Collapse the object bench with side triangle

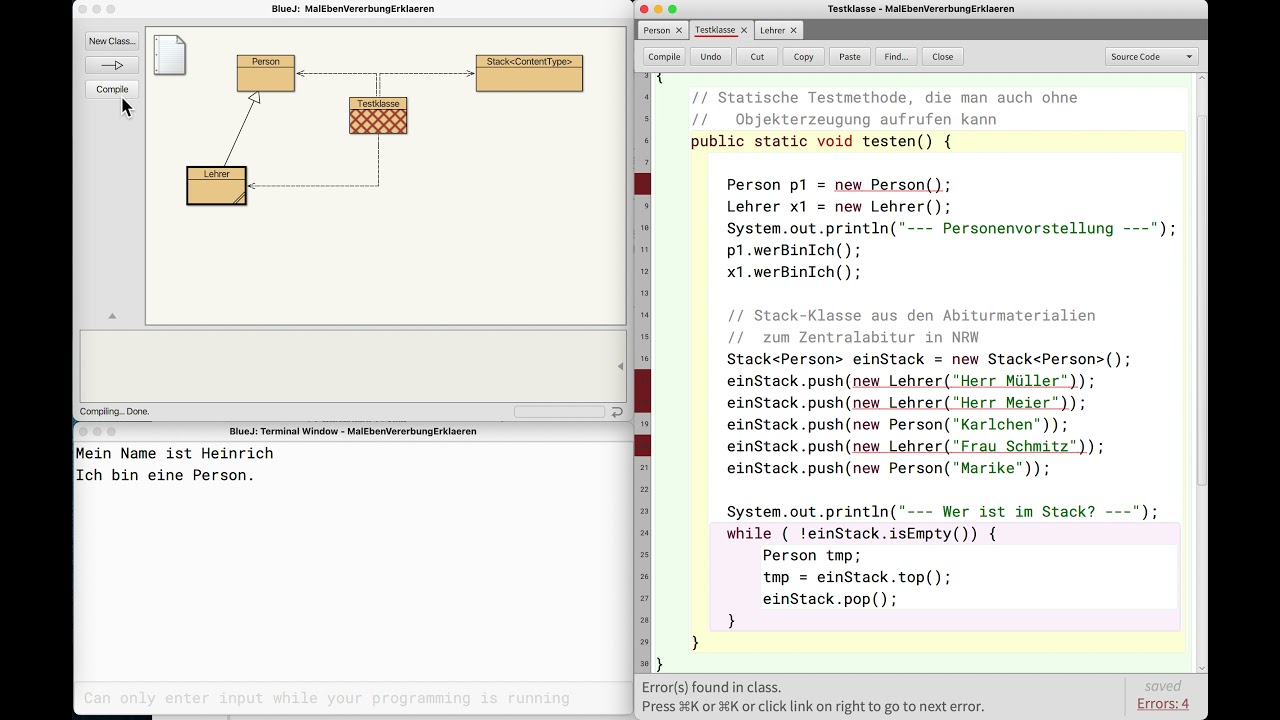coord(620,367)
